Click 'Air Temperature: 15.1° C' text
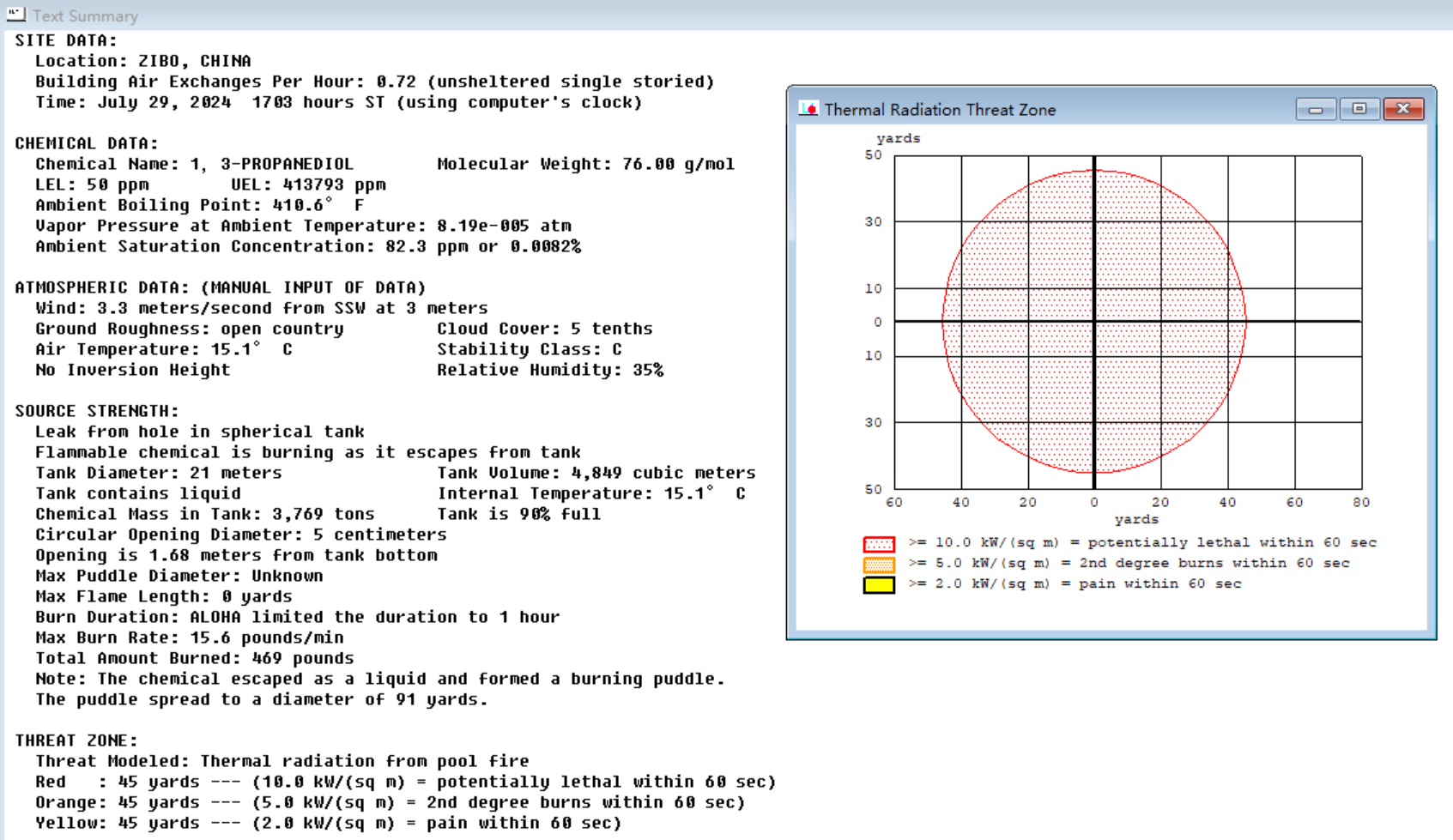 click(164, 349)
